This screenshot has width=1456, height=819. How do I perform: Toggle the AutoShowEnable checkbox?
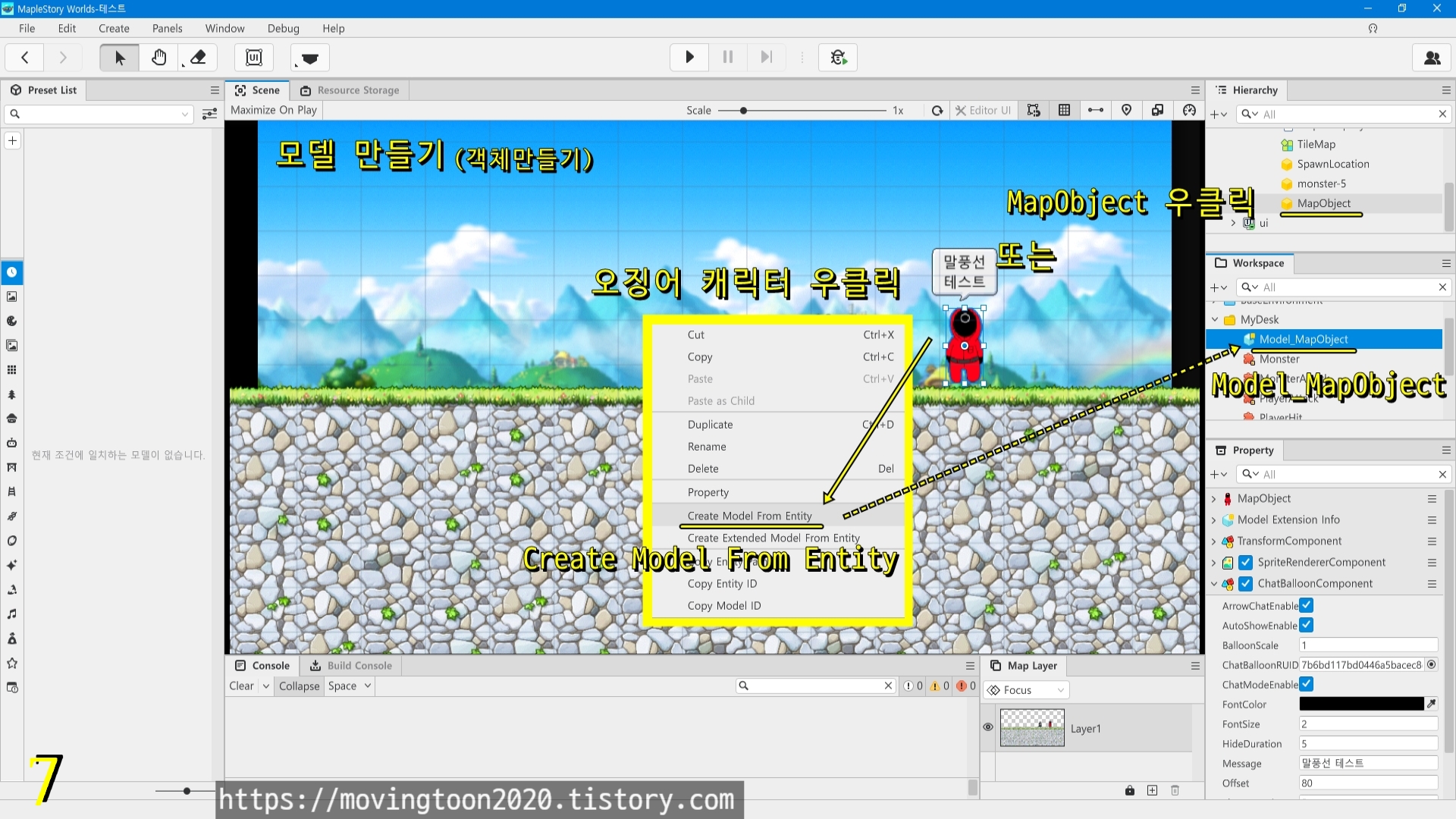(1307, 626)
